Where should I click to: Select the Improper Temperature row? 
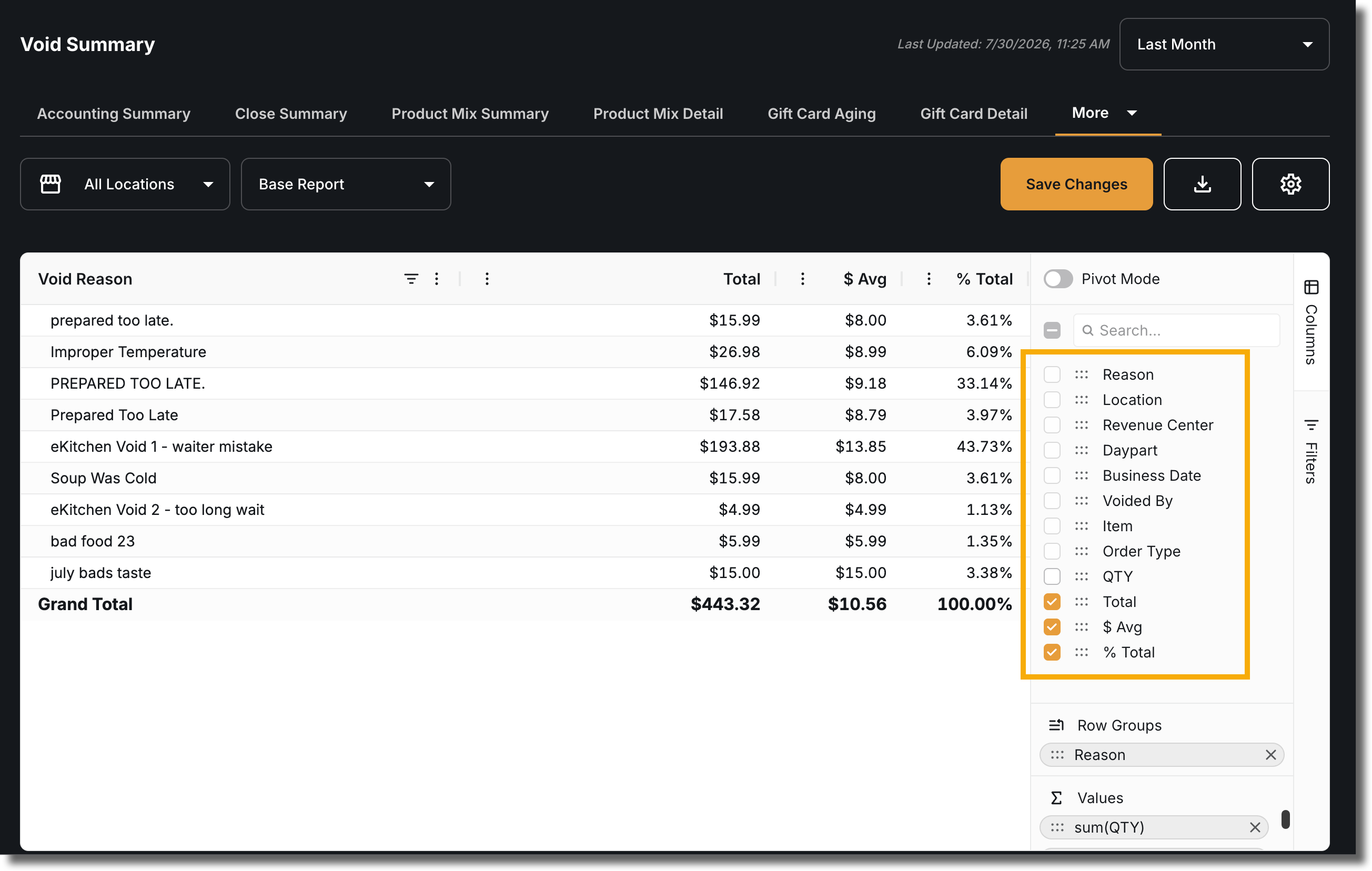524,351
